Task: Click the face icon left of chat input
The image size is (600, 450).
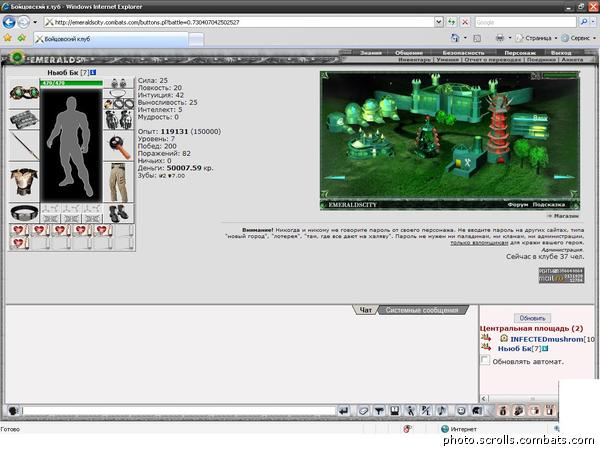Action: [13, 411]
